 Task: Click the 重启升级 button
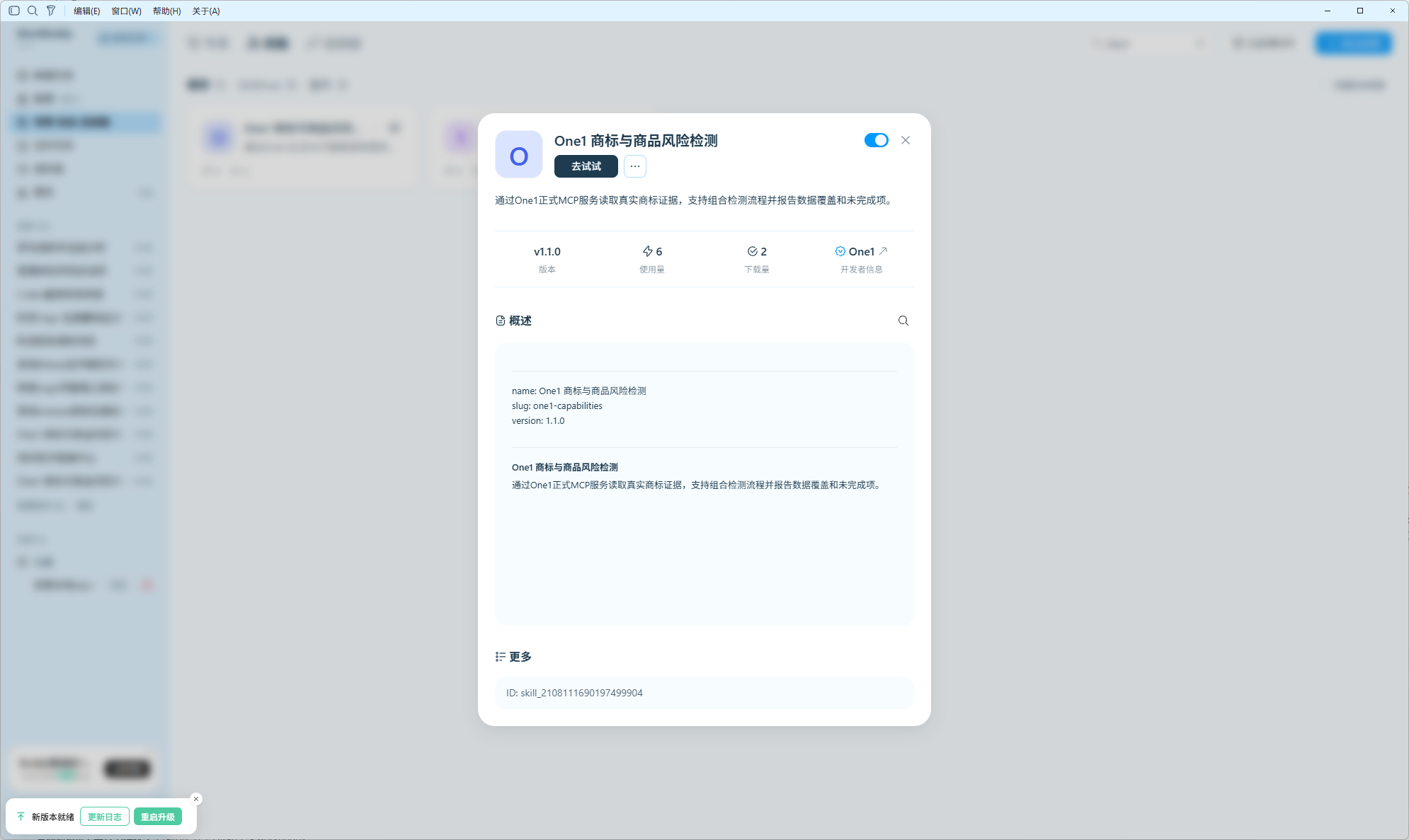pyautogui.click(x=158, y=817)
